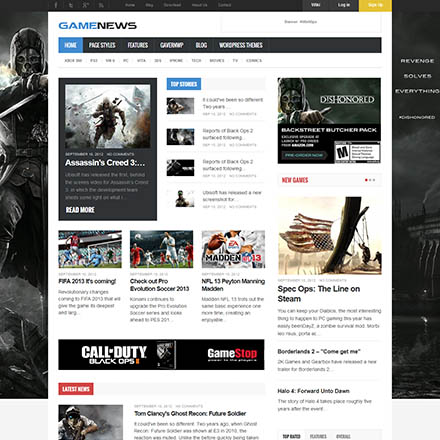Open the GAVERNWP menu item

172,45
